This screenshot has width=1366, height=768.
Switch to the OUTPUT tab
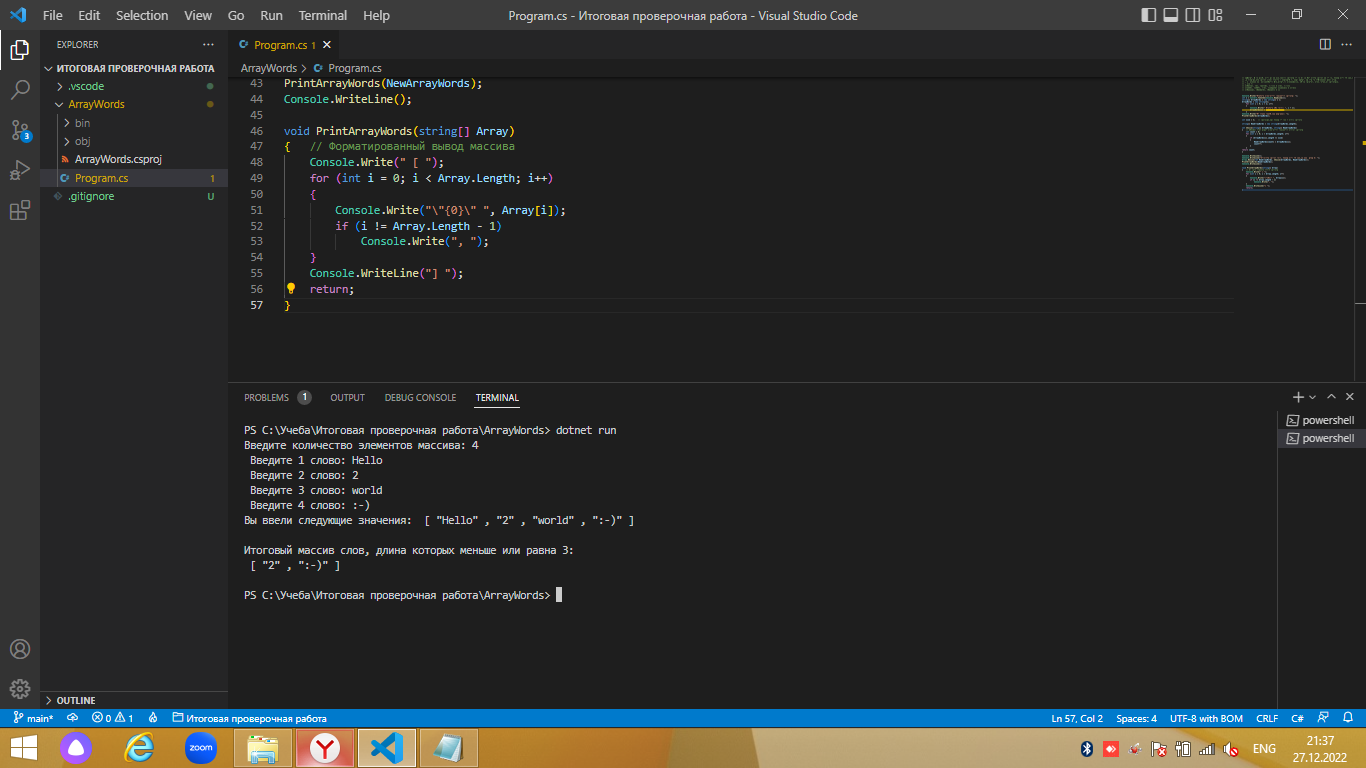pos(348,397)
